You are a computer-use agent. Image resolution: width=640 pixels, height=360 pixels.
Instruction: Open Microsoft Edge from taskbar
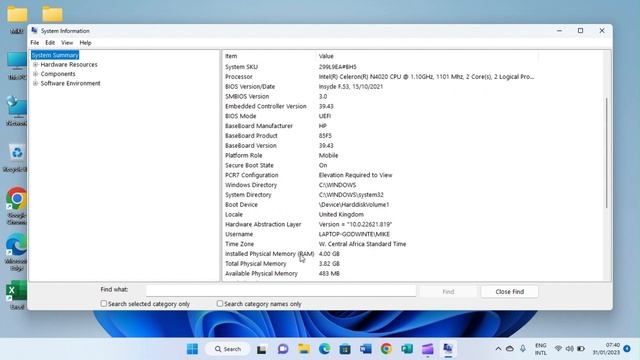[324, 349]
